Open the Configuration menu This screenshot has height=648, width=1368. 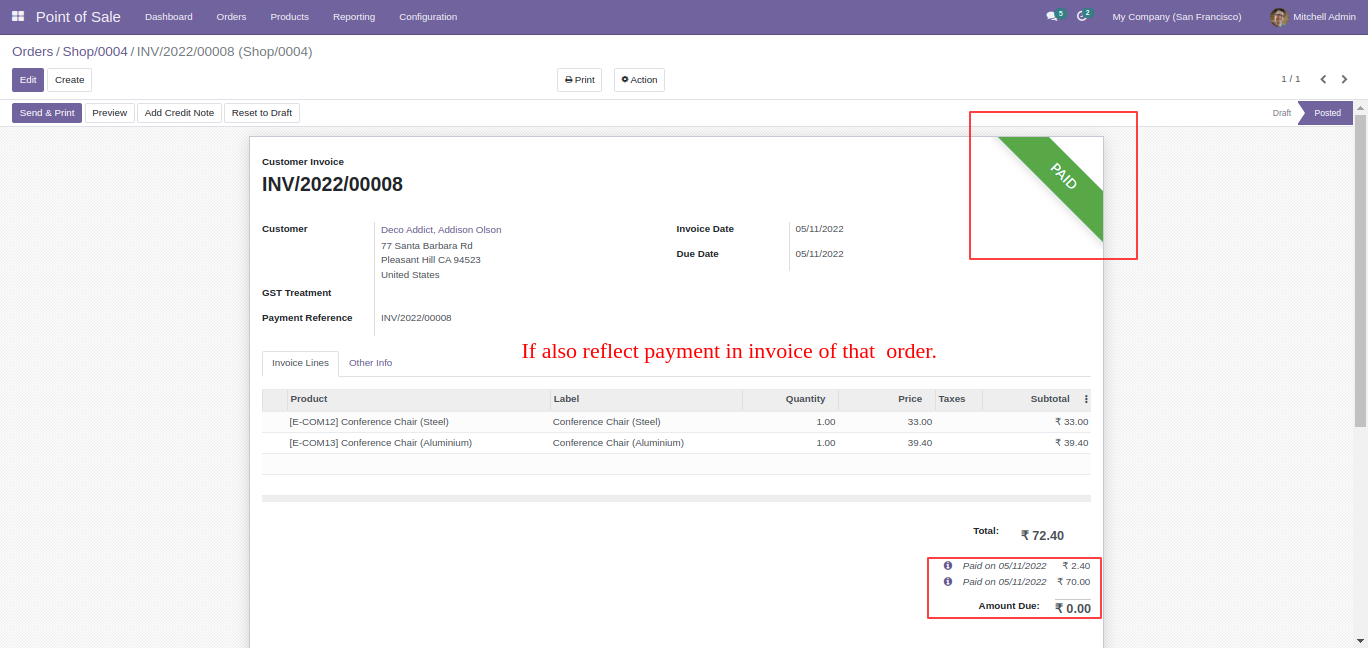coord(428,17)
